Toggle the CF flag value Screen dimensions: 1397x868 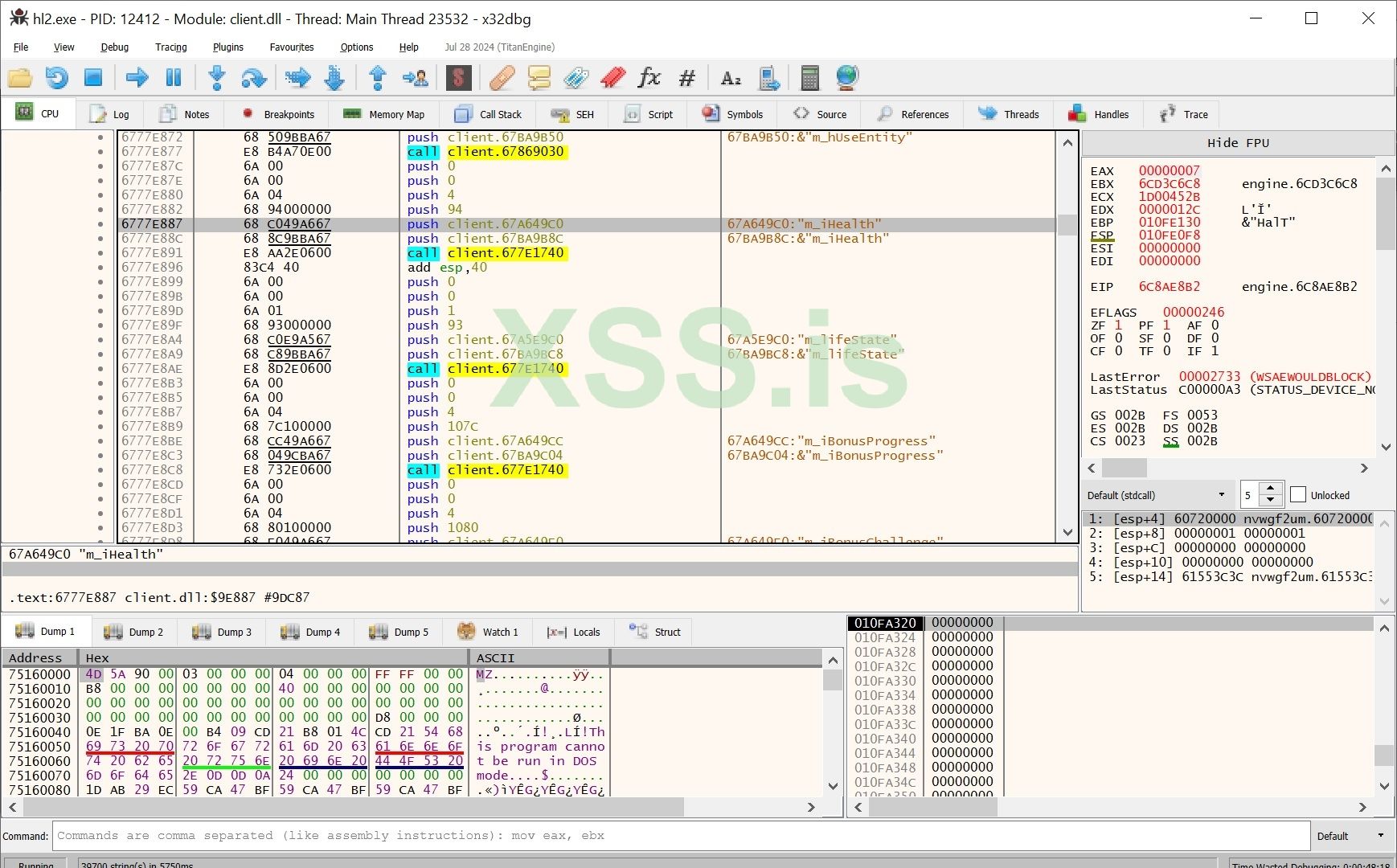[x=1118, y=351]
